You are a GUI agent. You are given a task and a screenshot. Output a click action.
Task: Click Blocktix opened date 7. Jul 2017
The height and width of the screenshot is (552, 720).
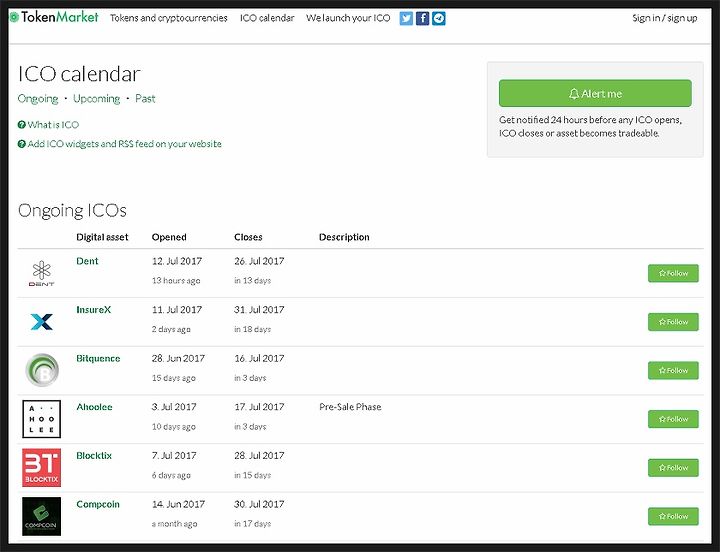point(174,456)
